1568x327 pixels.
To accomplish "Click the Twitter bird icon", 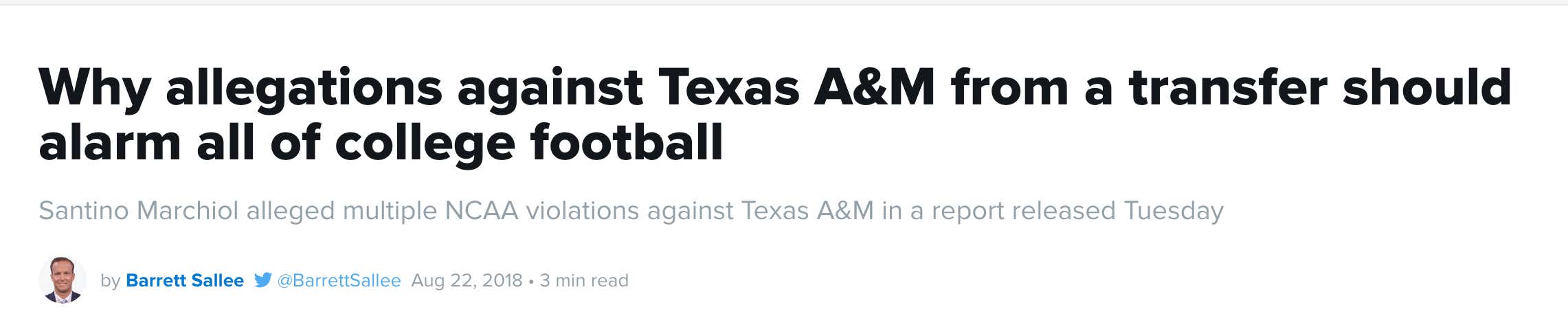I will [x=262, y=280].
